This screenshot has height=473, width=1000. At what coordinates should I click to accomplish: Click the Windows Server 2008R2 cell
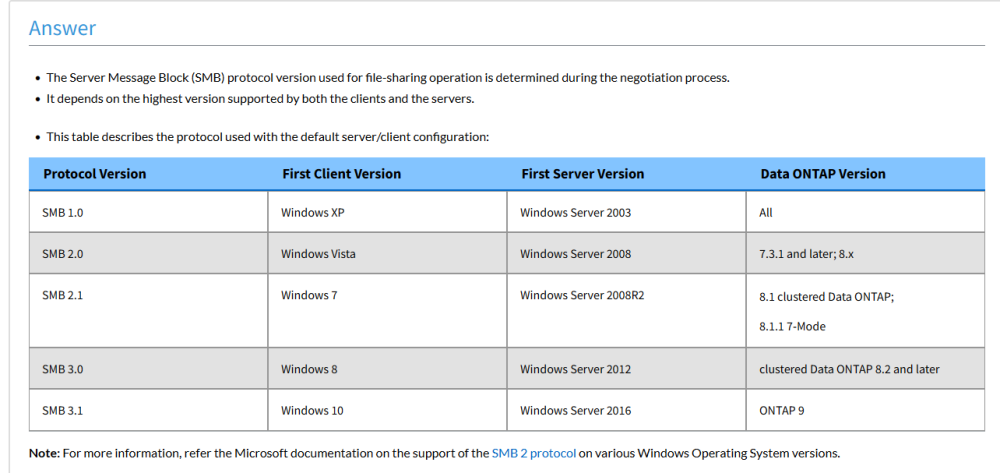point(626,311)
